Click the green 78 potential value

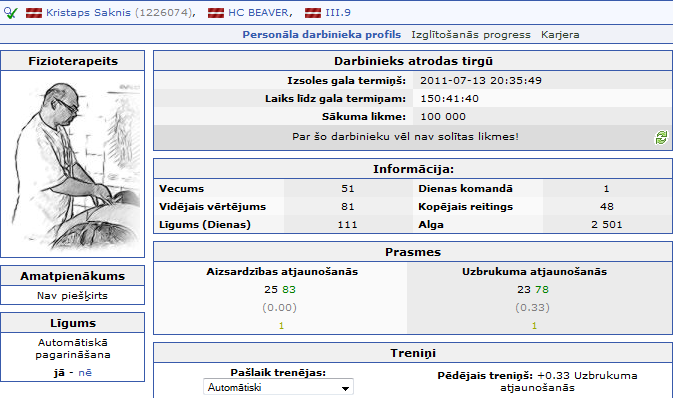[x=542, y=290]
